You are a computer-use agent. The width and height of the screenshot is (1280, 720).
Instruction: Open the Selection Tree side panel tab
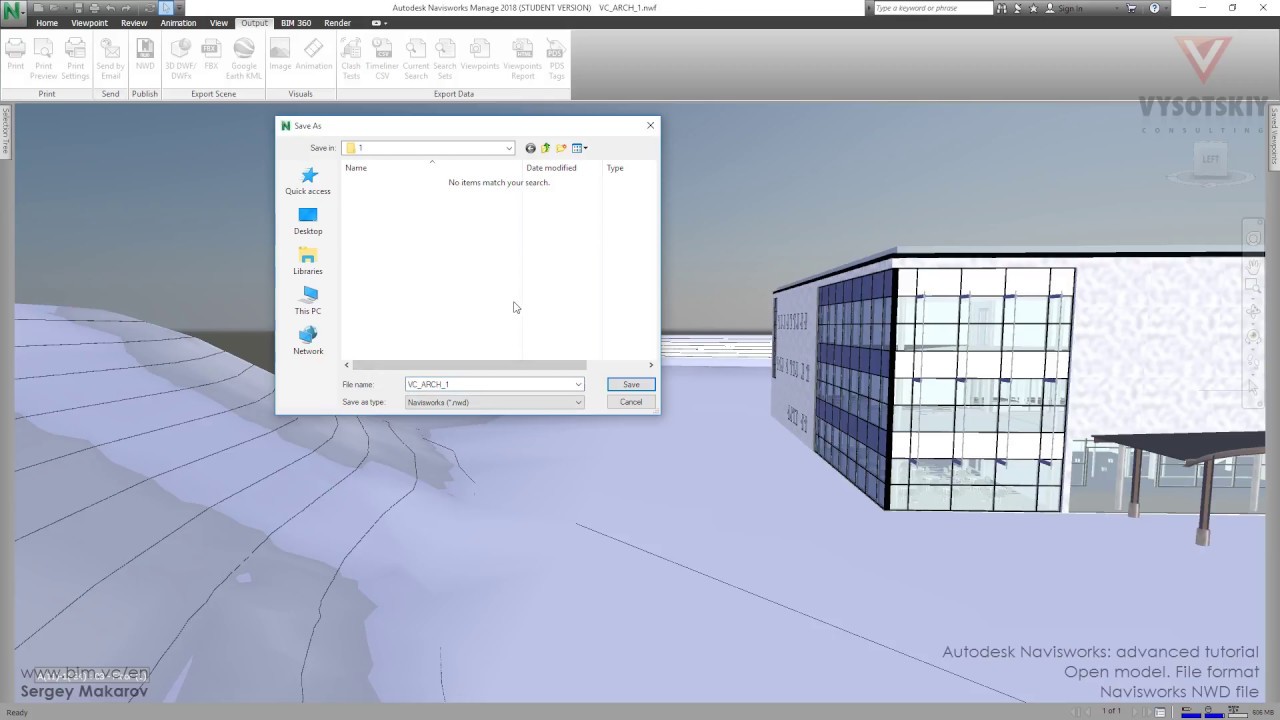[x=5, y=132]
